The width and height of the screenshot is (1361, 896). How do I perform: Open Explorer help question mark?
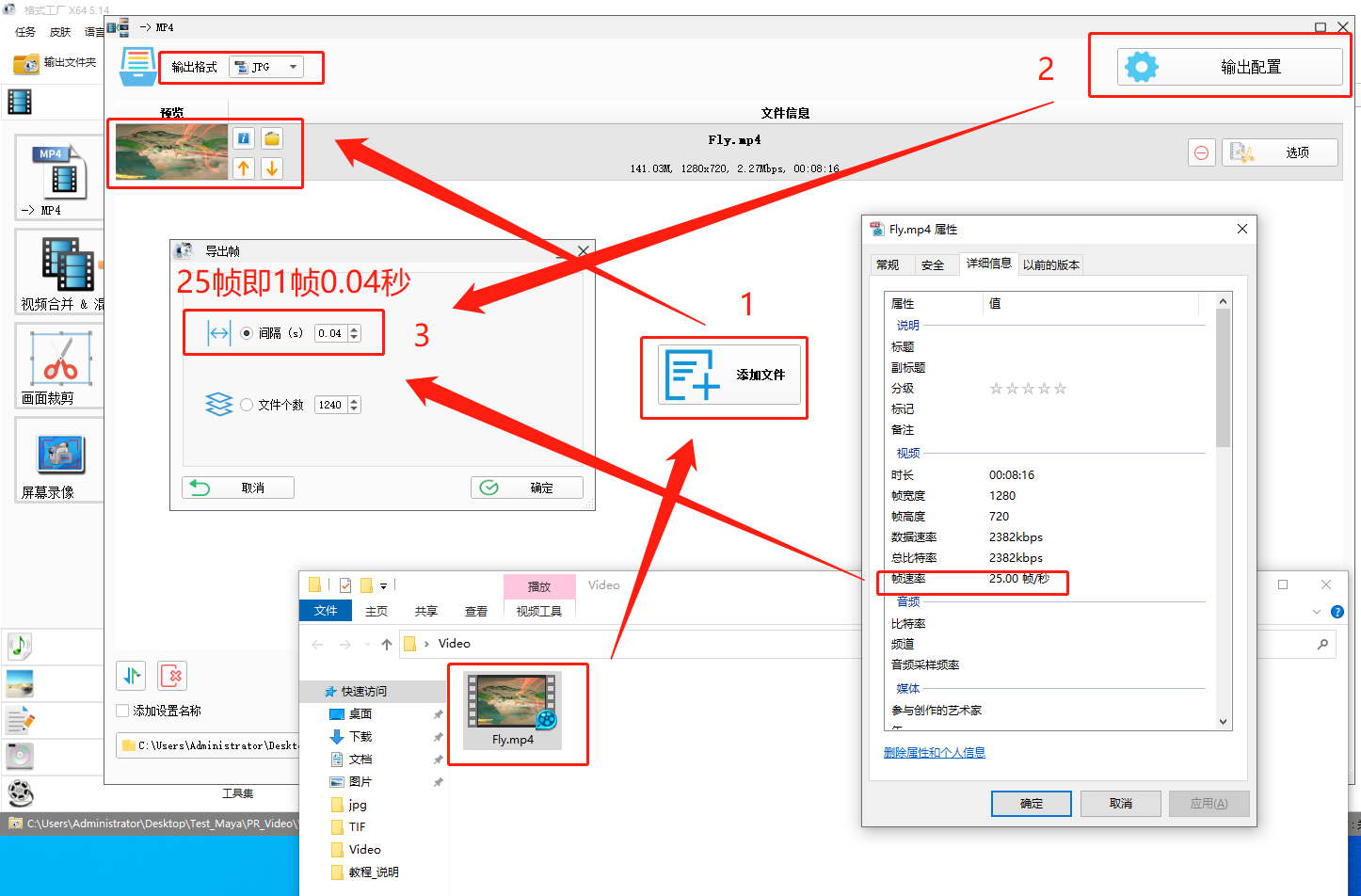(x=1337, y=612)
